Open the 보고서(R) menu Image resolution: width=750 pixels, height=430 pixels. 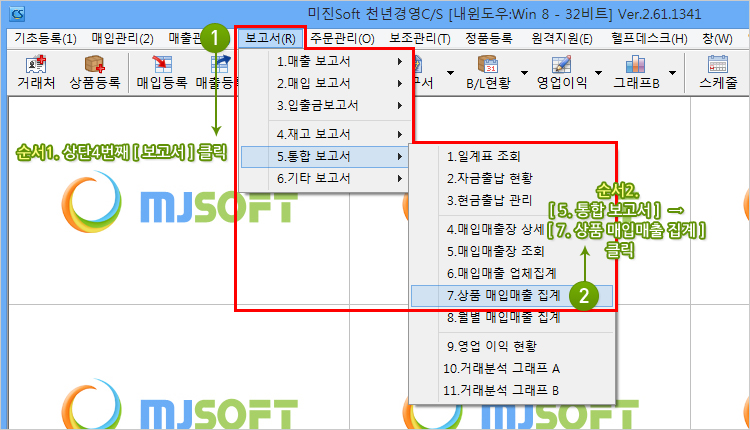270,38
